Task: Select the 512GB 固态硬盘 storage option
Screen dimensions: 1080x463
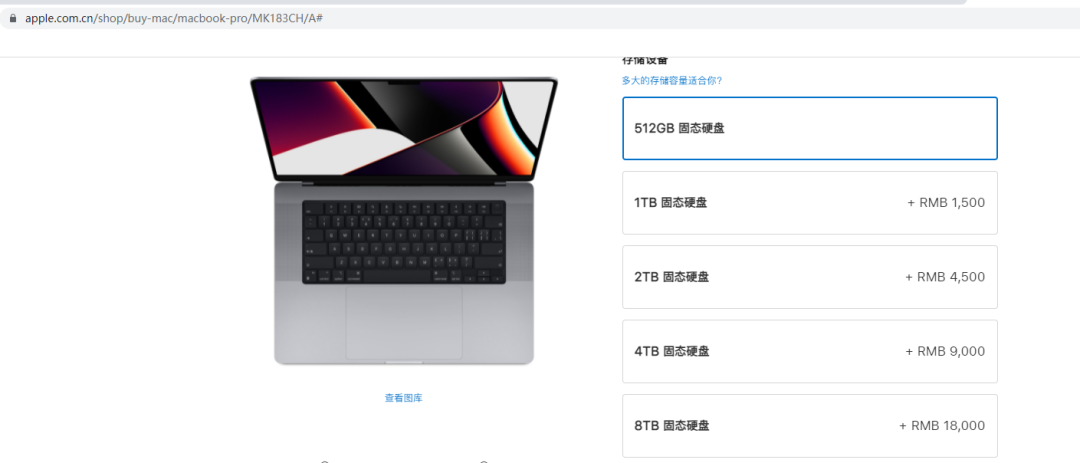Action: tap(810, 128)
